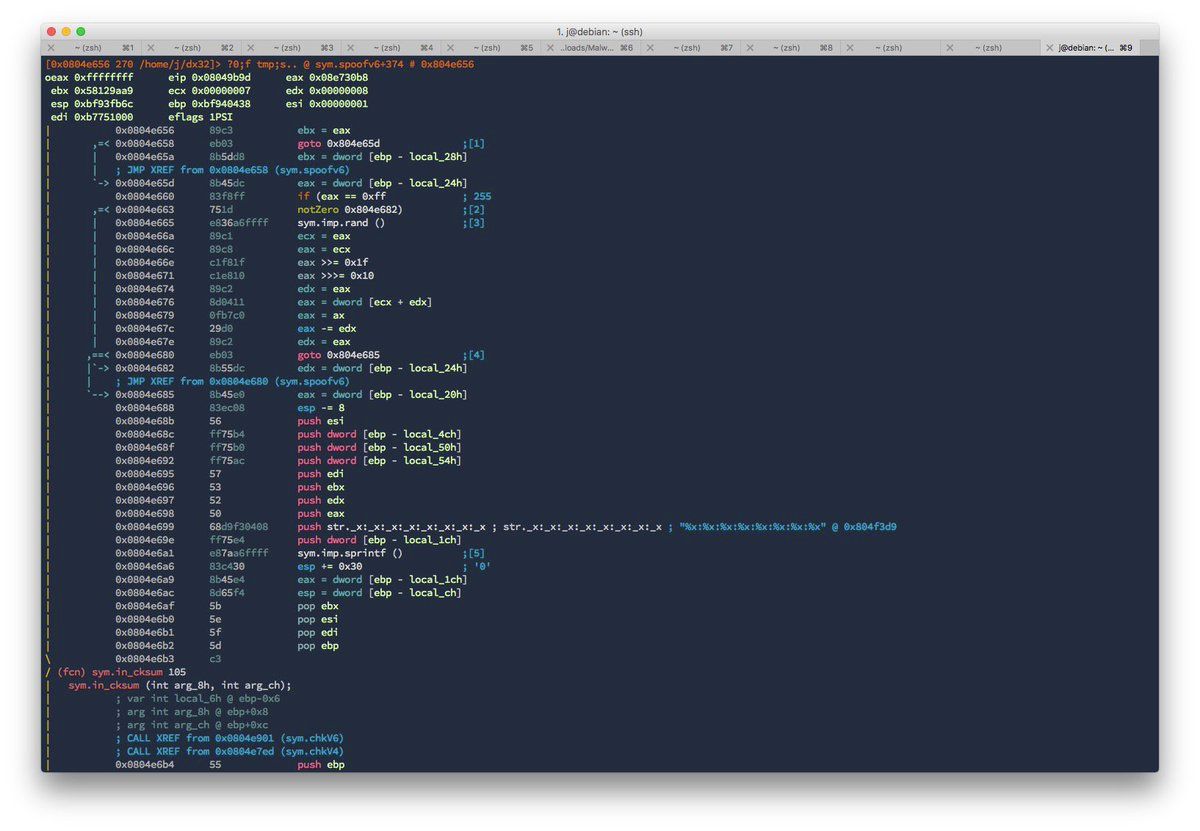Click the window title 'j@debian: ~ (ssh)'
Image resolution: width=1200 pixels, height=831 pixels.
click(x=600, y=32)
